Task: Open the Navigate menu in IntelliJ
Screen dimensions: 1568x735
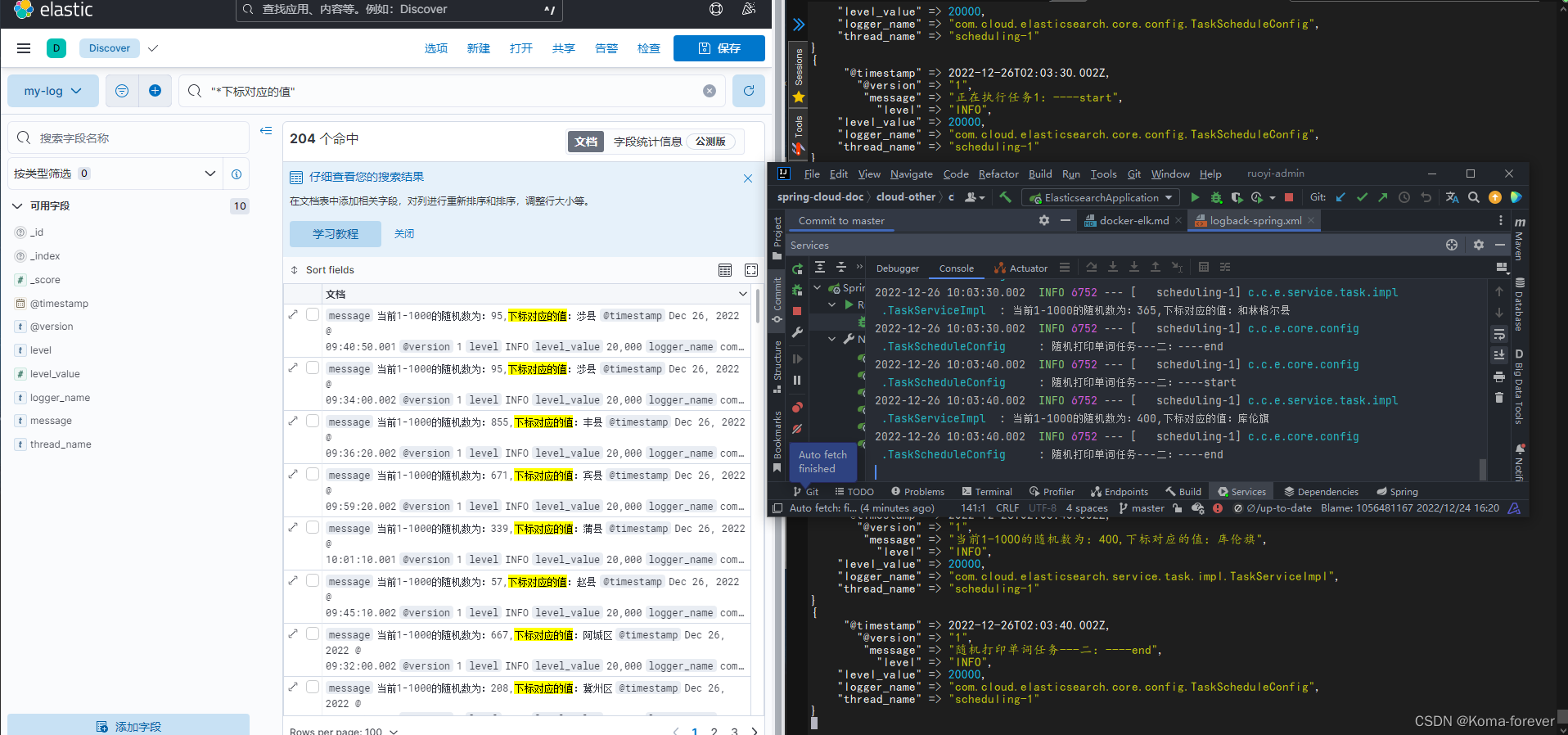Action: click(x=911, y=174)
